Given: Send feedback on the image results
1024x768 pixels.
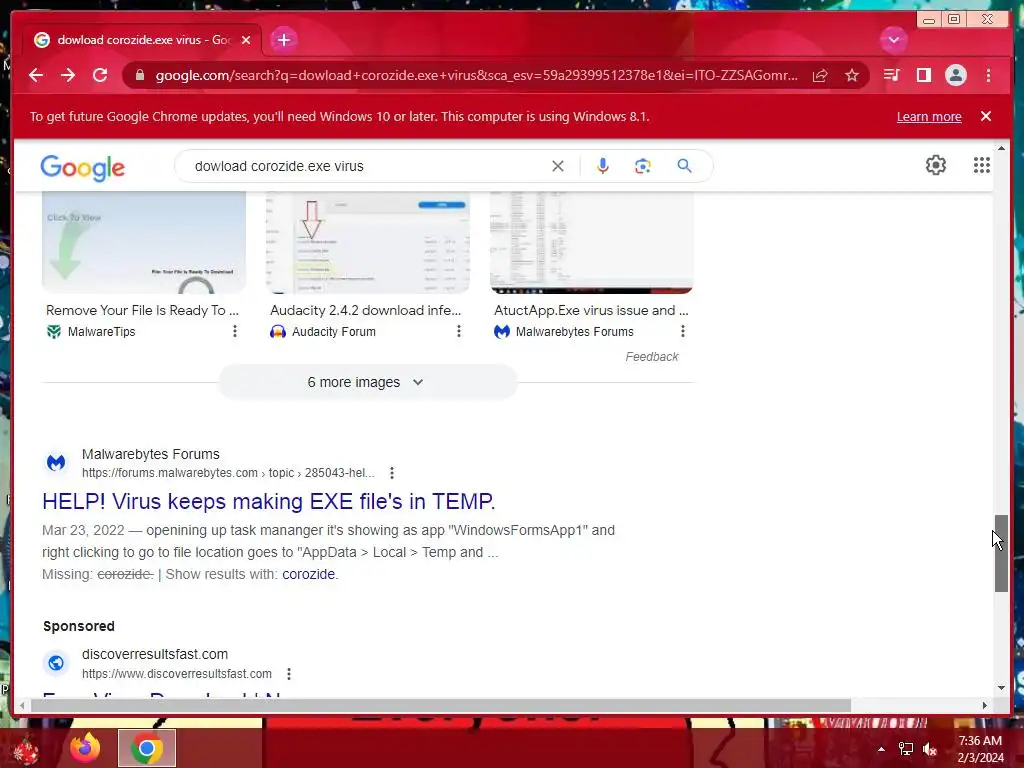Looking at the screenshot, I should point(652,357).
